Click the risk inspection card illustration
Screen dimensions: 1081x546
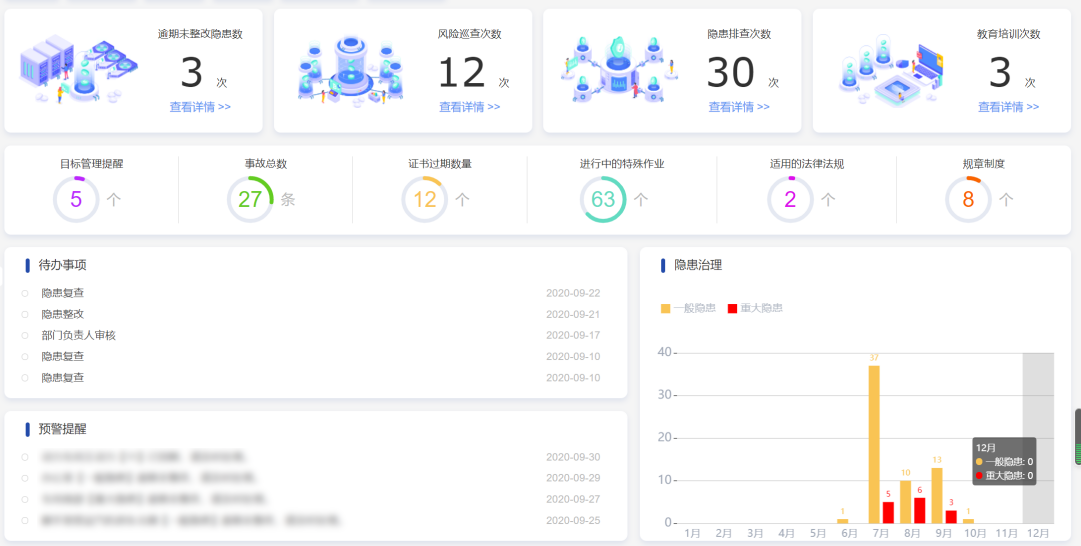[x=350, y=70]
